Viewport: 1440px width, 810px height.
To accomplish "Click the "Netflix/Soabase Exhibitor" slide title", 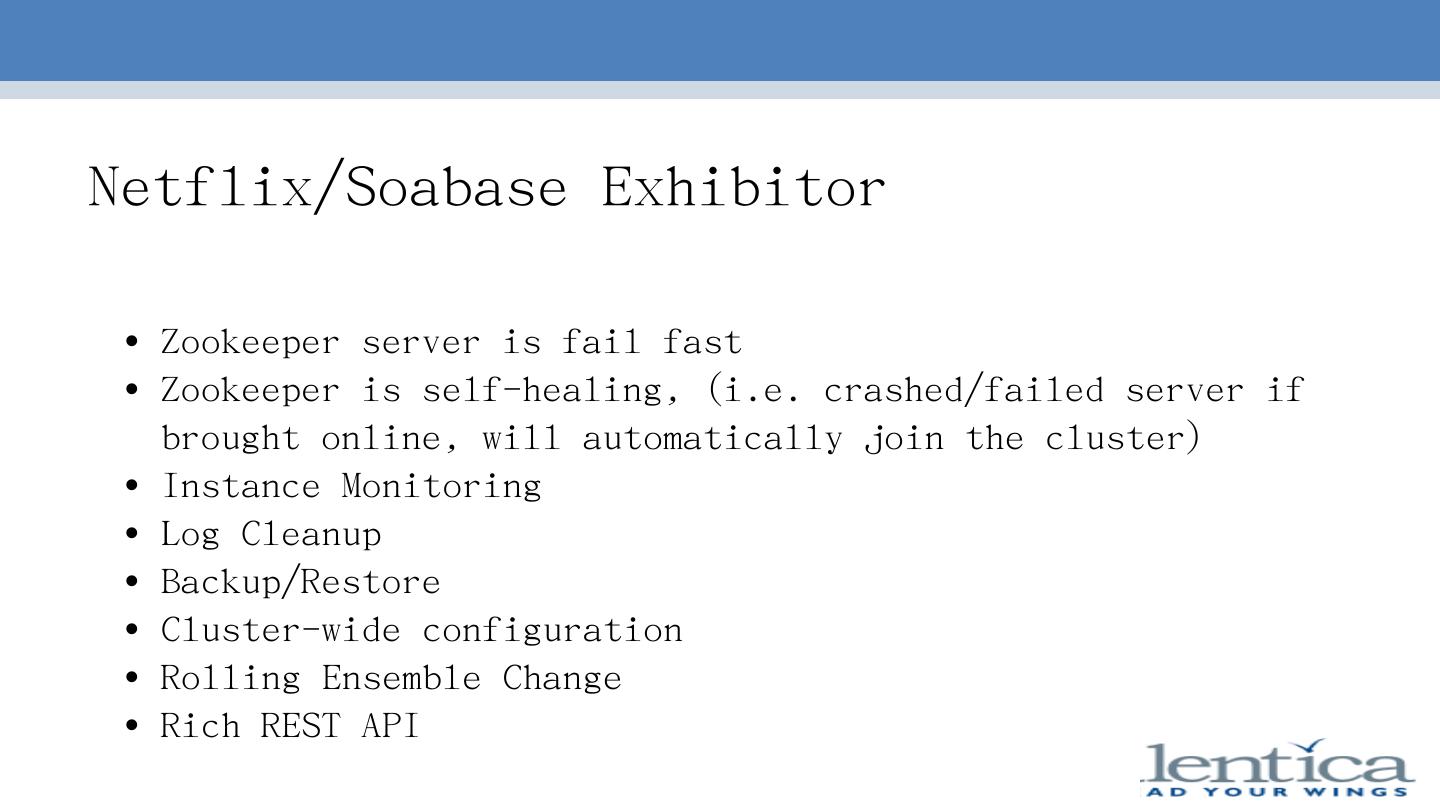I will (x=487, y=187).
